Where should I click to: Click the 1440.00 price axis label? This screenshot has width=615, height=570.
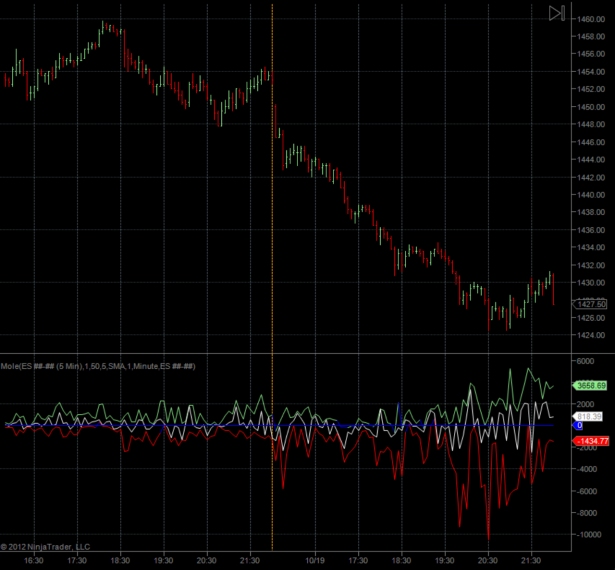589,195
